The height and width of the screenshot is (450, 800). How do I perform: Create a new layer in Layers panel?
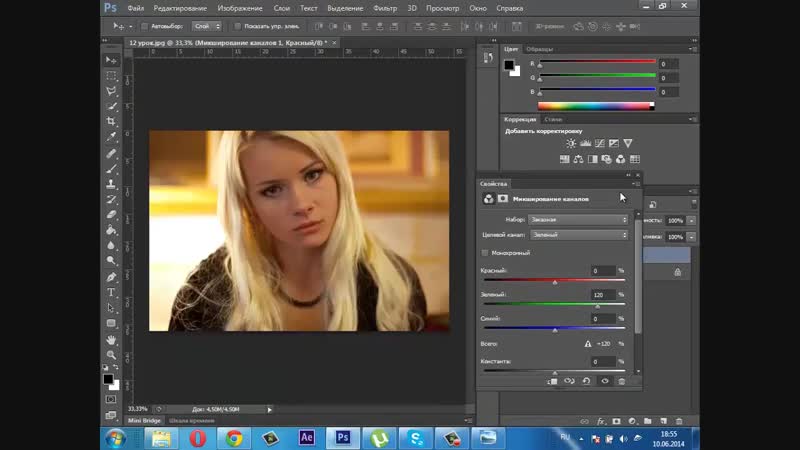[x=663, y=421]
